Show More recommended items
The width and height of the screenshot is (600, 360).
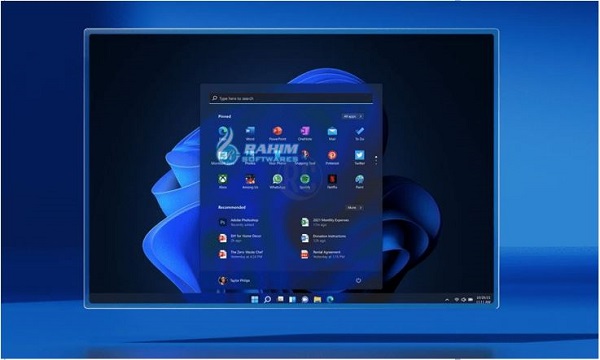click(x=355, y=207)
